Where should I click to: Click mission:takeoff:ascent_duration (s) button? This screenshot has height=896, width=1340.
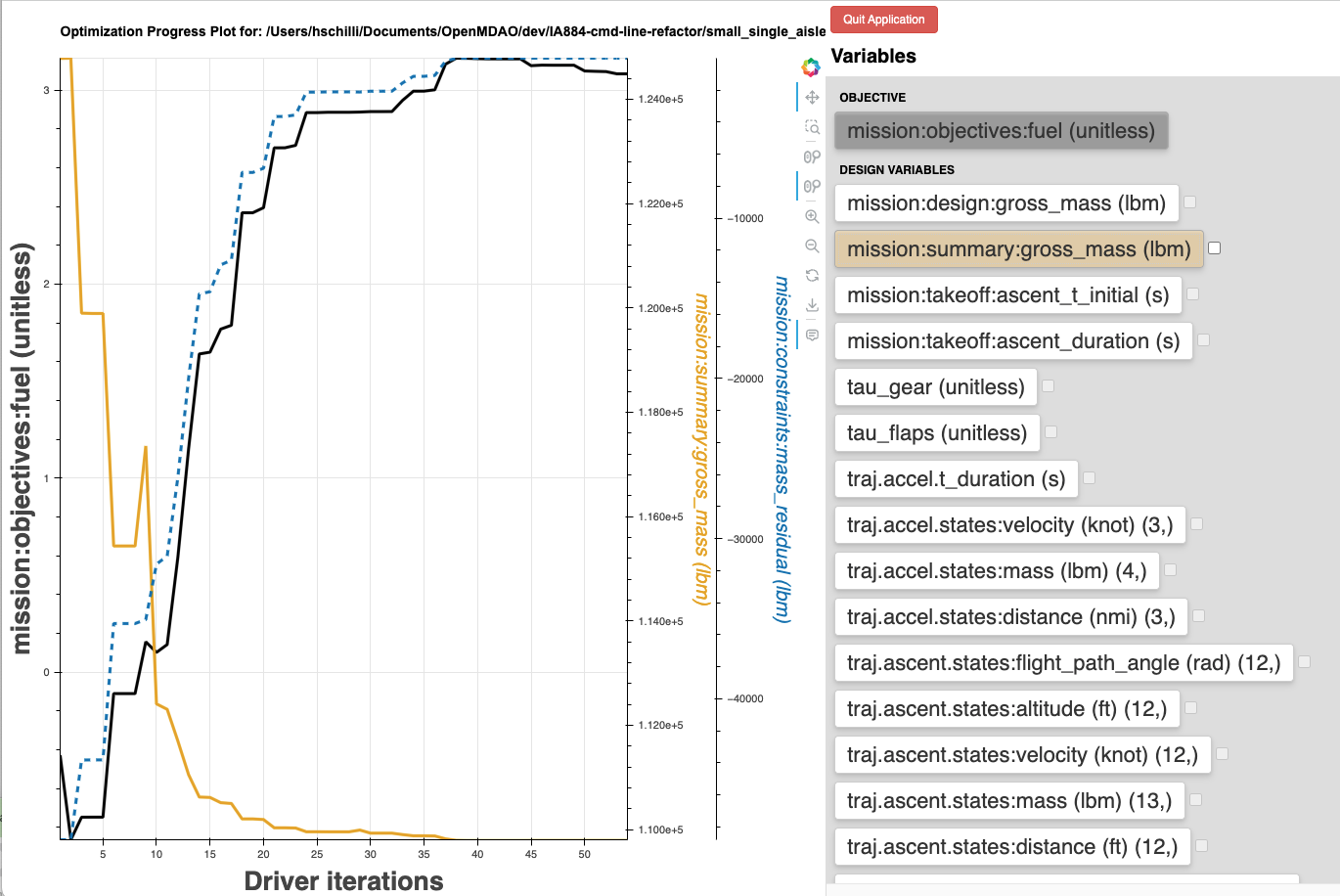1013,341
